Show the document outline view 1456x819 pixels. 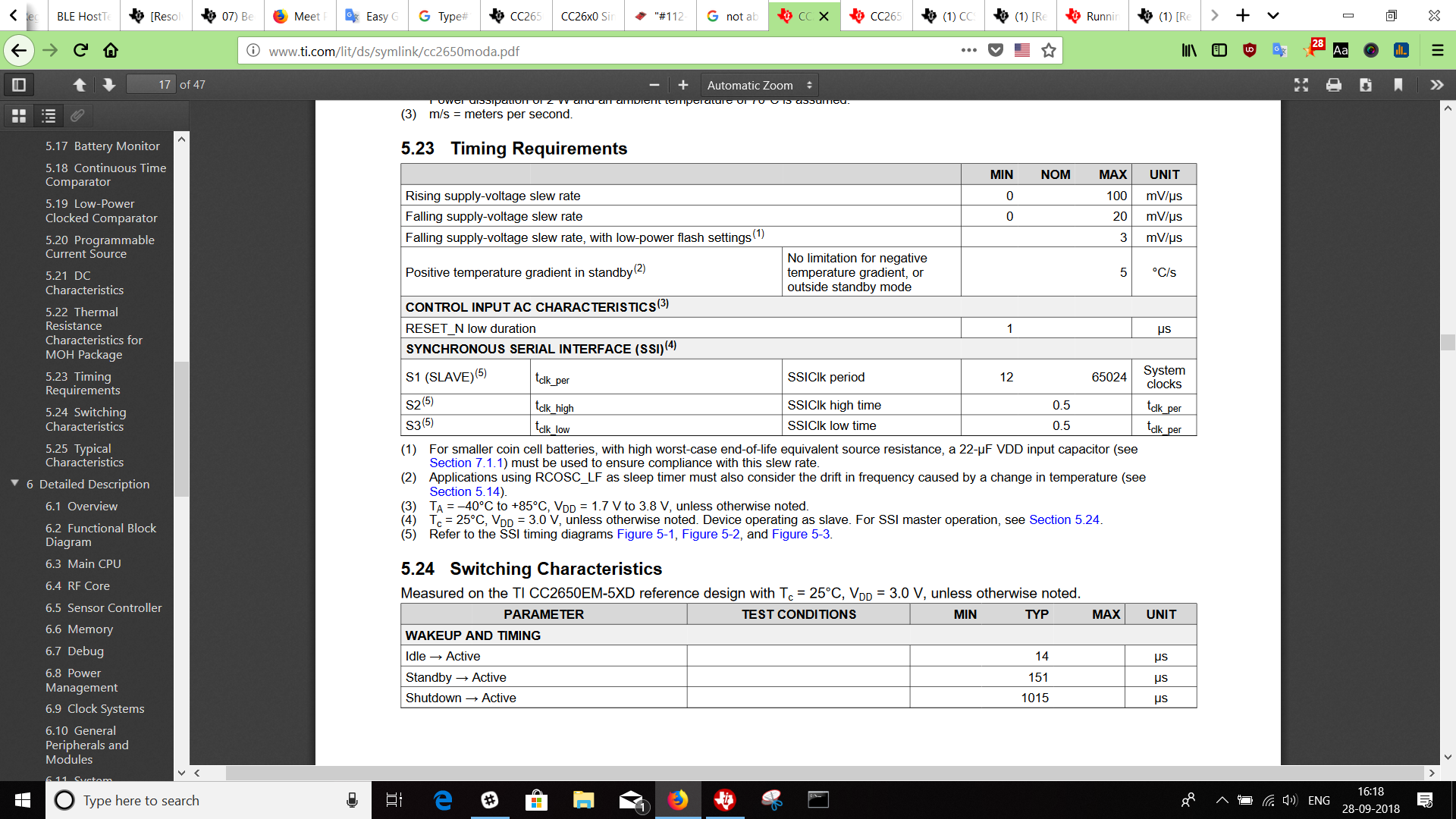point(49,116)
